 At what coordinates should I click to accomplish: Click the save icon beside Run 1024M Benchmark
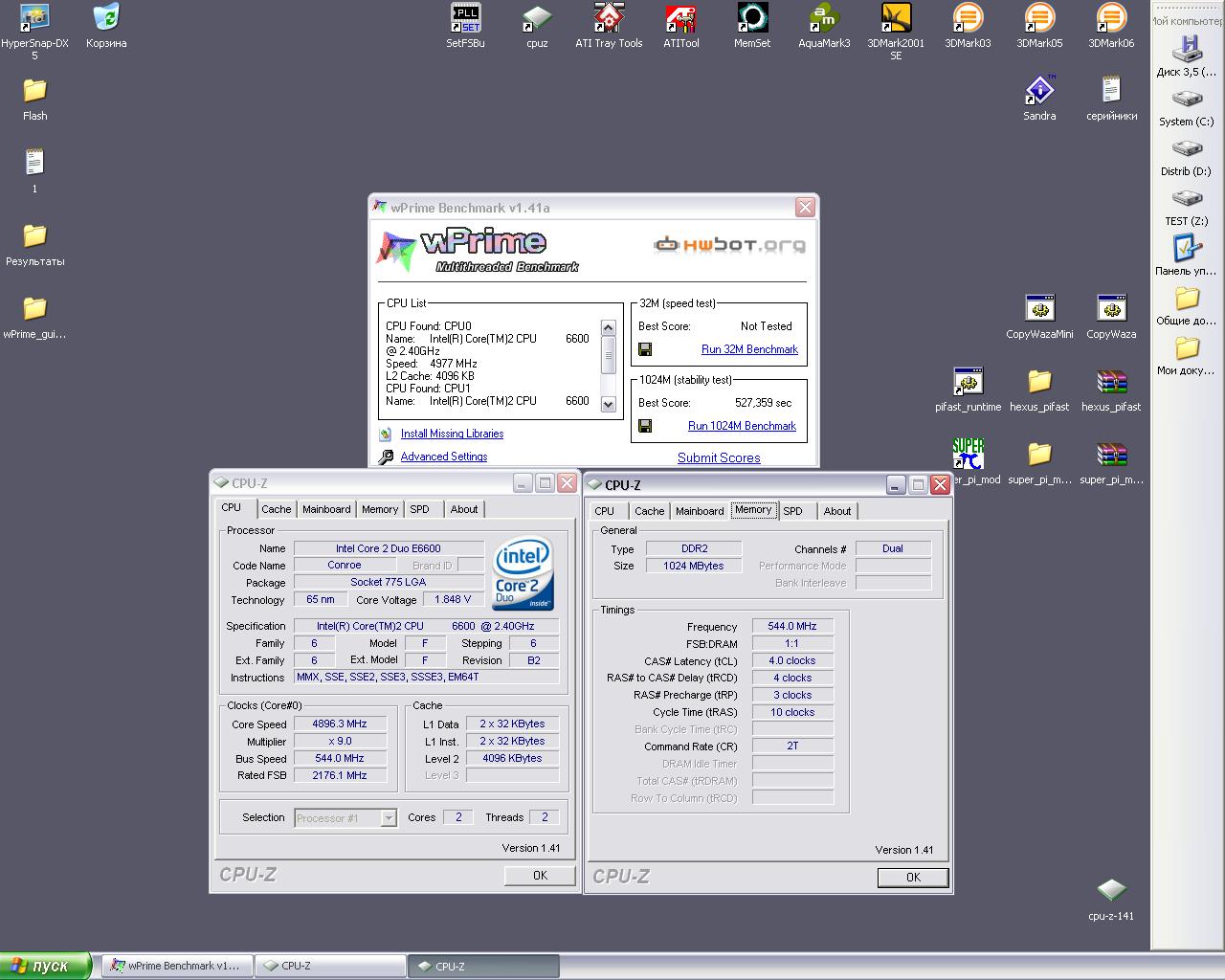pyautogui.click(x=645, y=426)
